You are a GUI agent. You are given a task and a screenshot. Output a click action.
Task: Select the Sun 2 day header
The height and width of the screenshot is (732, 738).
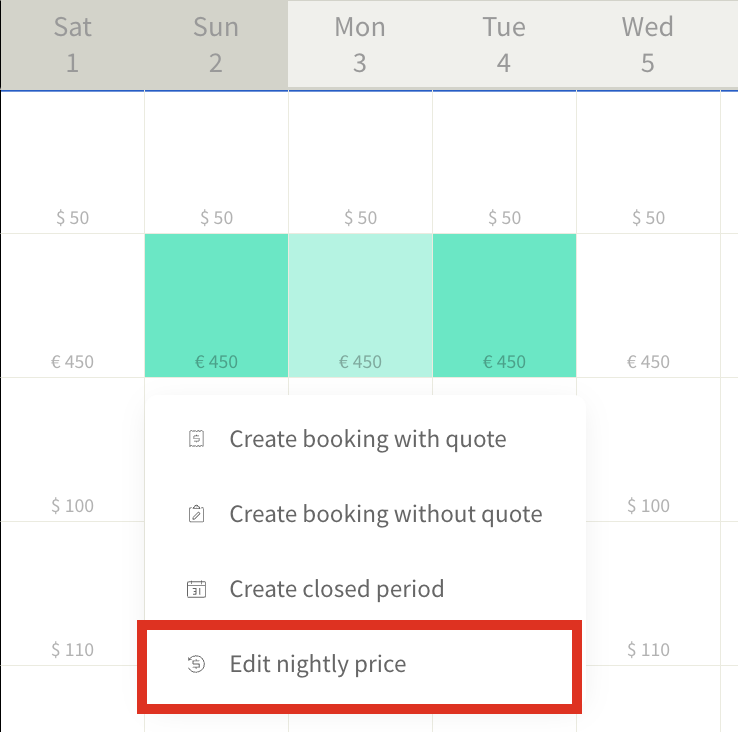216,45
